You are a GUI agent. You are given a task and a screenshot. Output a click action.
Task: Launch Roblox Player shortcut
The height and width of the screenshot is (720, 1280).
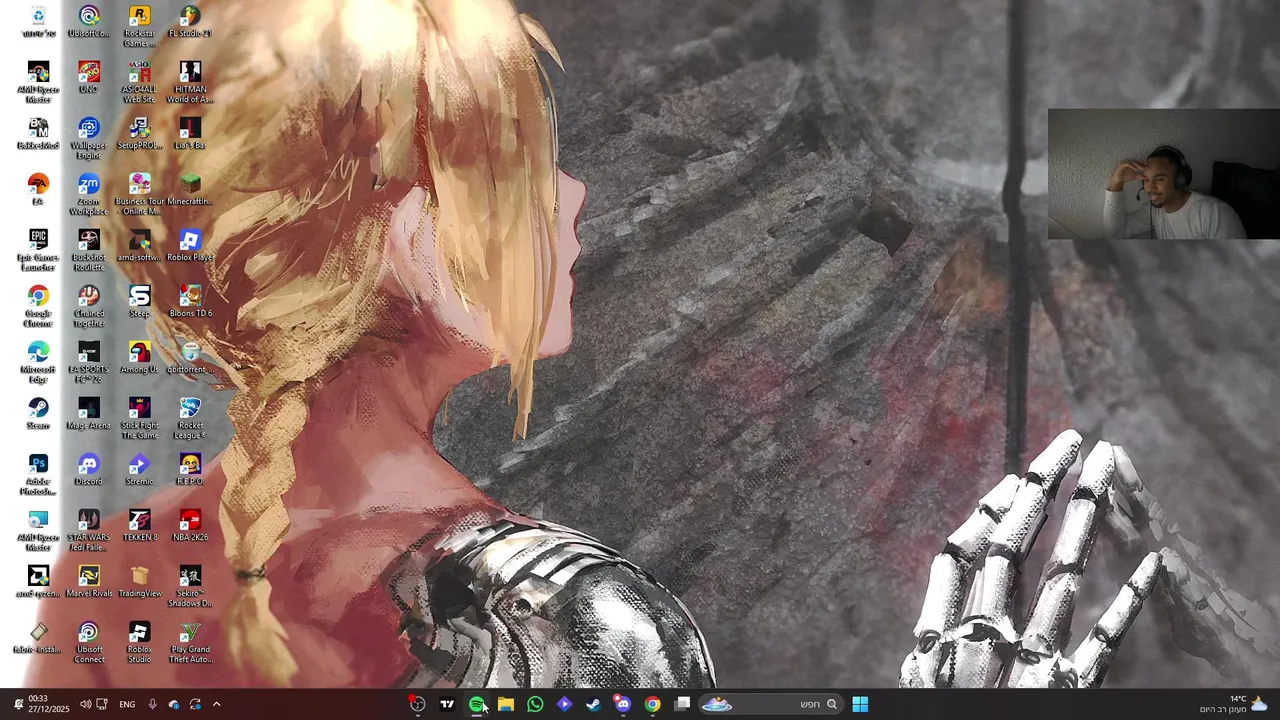coord(190,245)
